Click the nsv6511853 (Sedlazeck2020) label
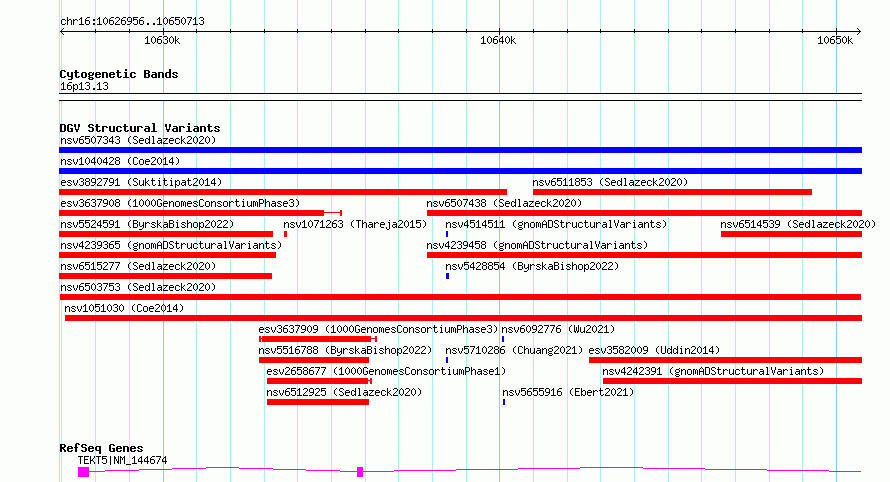Image resolution: width=890 pixels, height=482 pixels. click(610, 182)
